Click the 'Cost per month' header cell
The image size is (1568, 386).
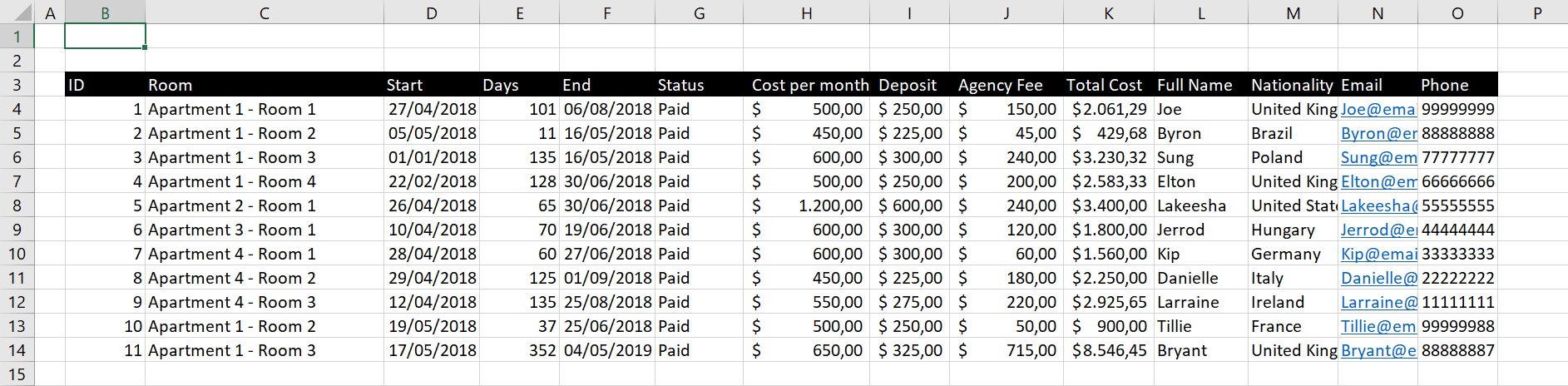(x=806, y=85)
